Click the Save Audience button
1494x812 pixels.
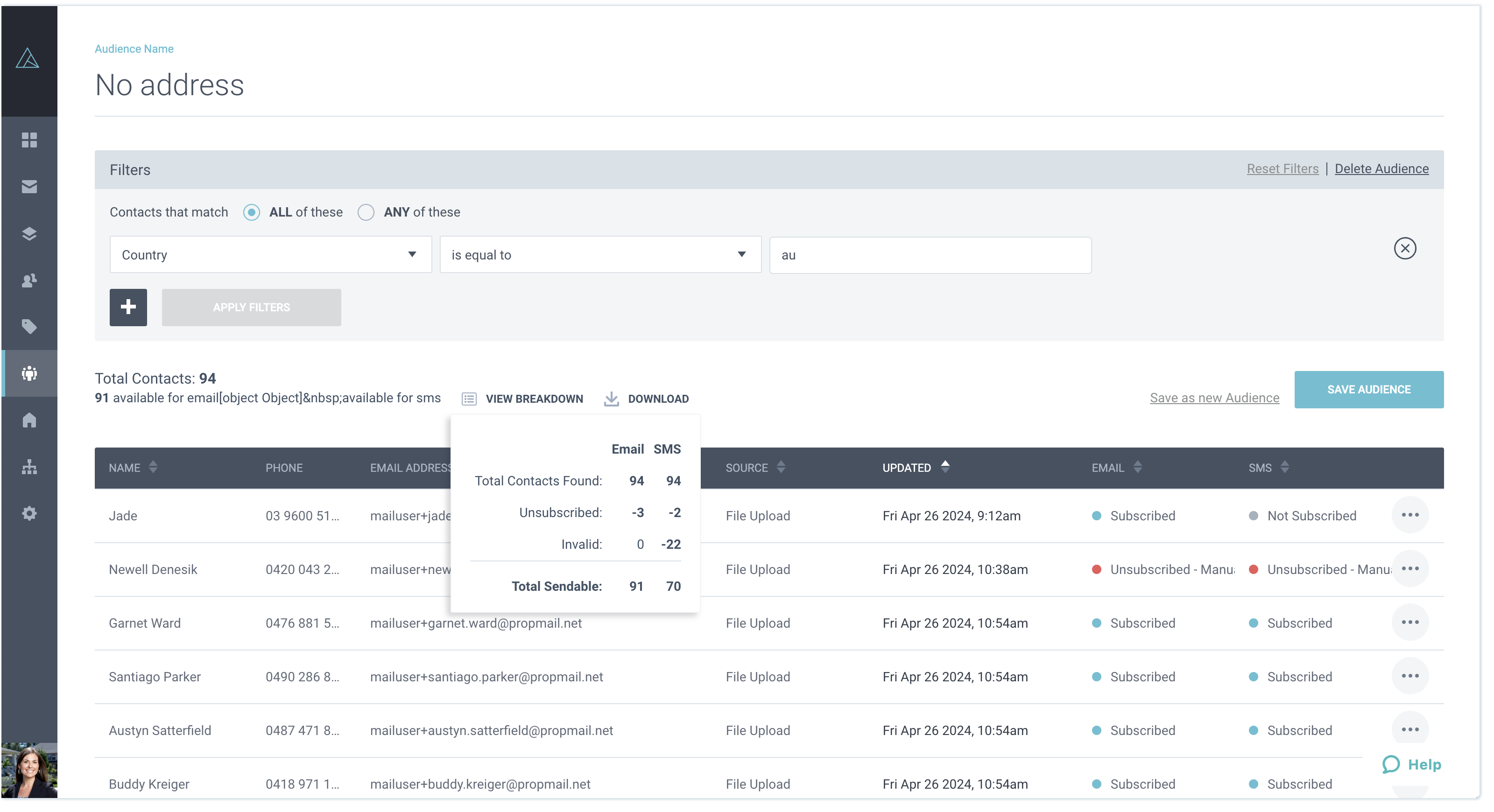1369,390
